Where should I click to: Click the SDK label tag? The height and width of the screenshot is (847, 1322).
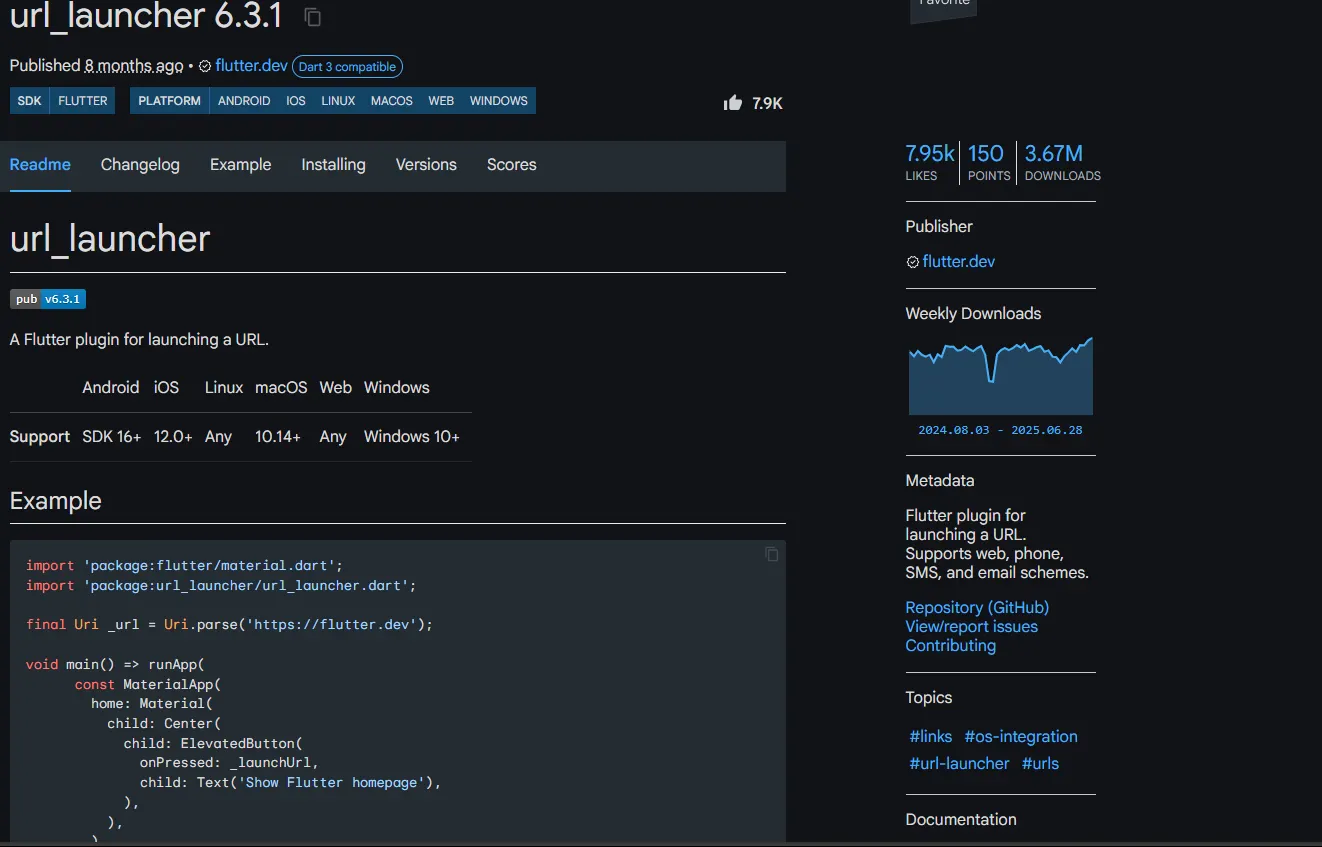(x=30, y=101)
